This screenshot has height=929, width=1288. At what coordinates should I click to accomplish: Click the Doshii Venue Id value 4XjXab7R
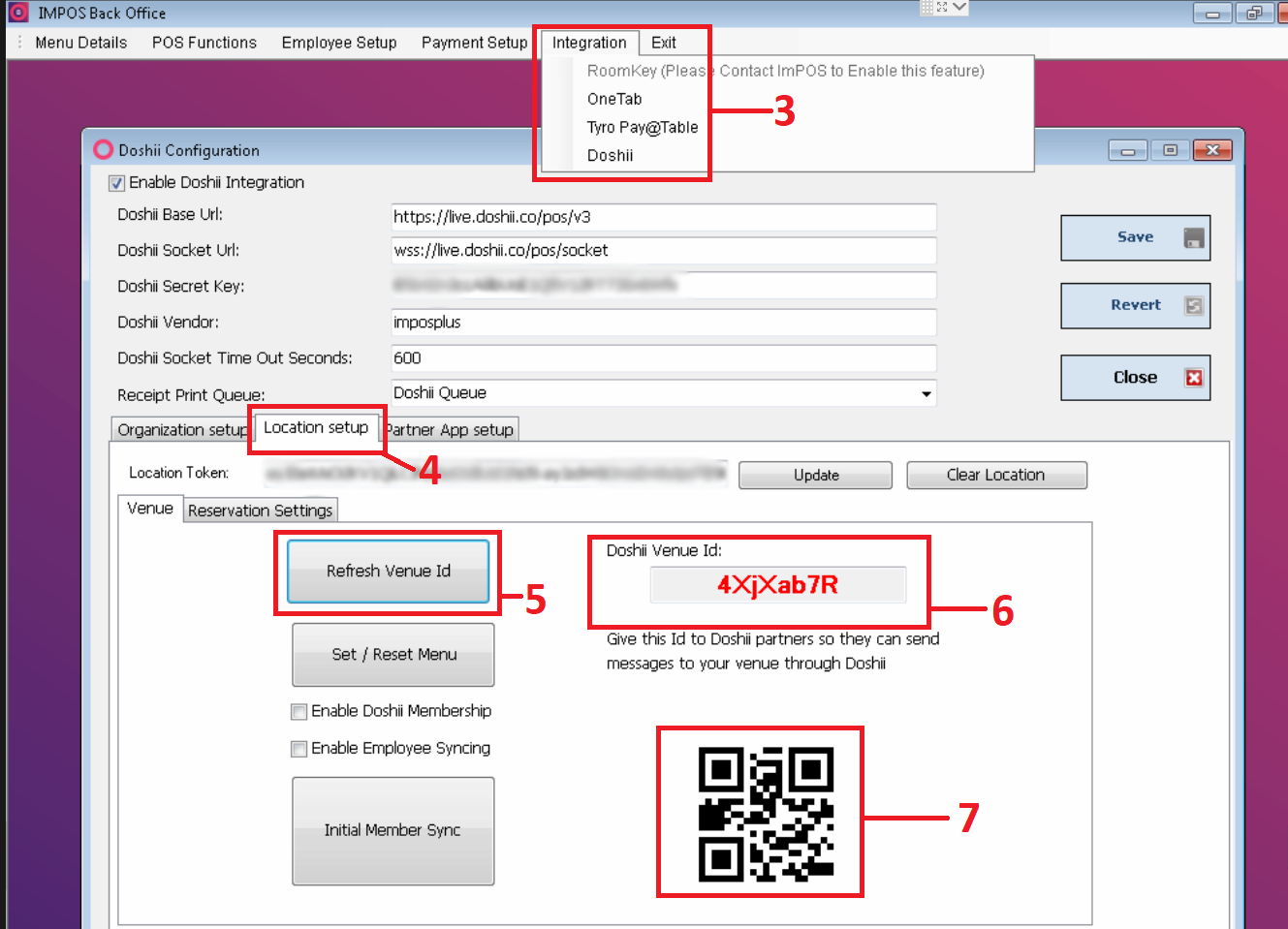click(x=778, y=585)
